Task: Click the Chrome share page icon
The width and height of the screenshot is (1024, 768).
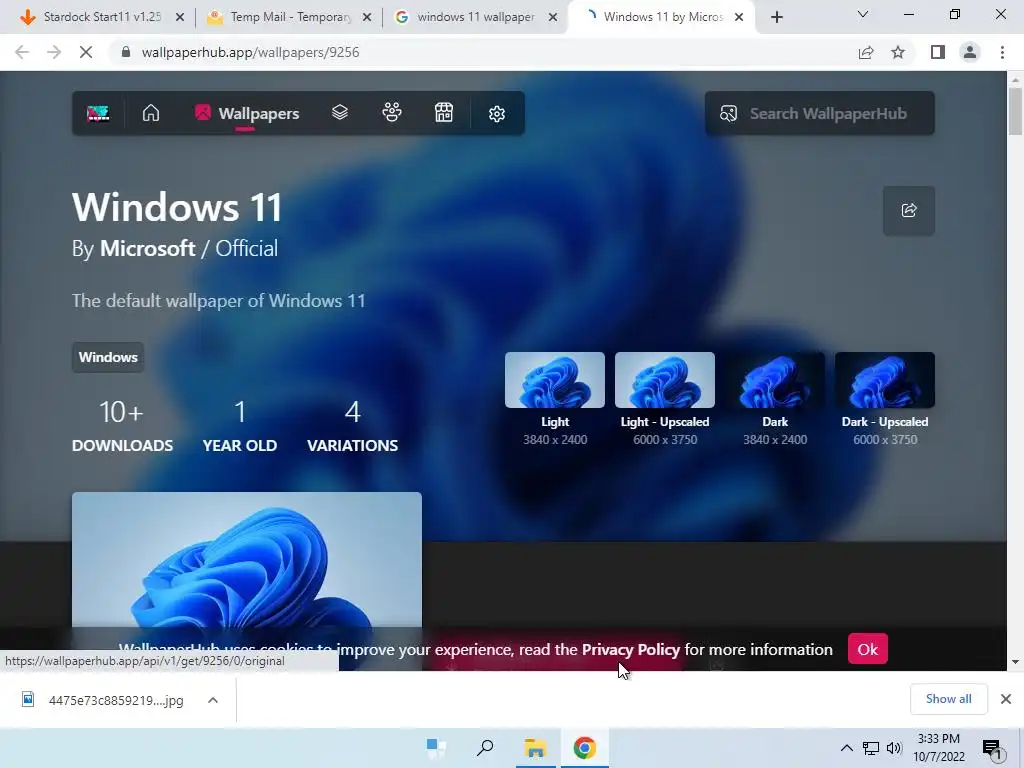Action: click(866, 52)
